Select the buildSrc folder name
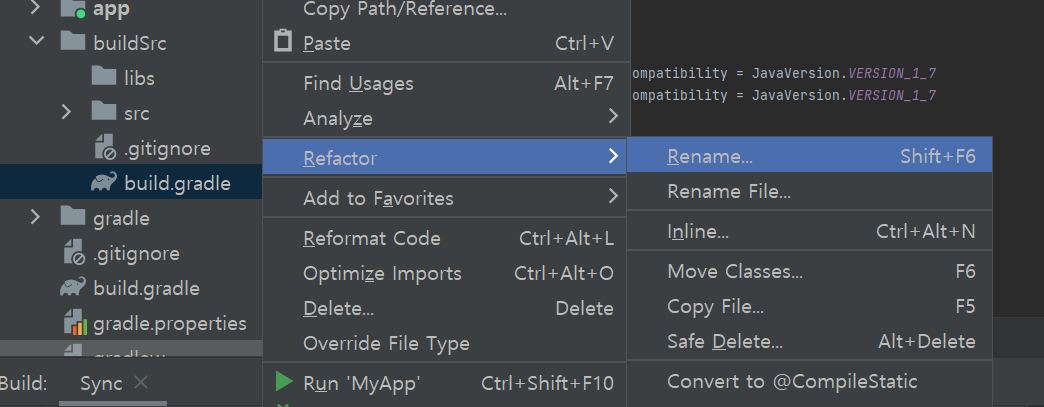 coord(130,43)
